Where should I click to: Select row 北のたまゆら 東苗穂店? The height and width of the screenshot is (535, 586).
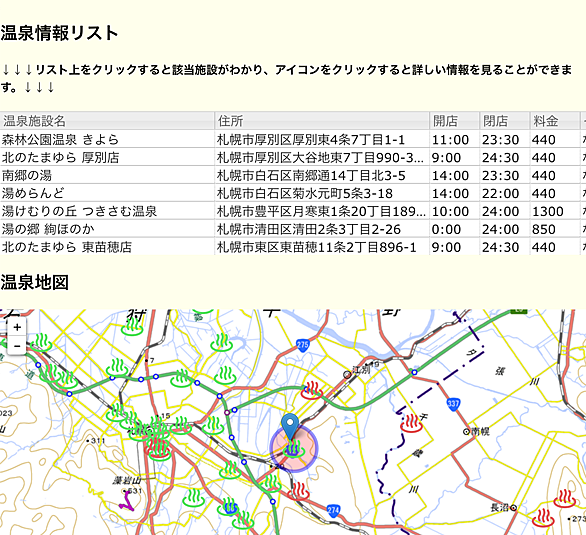coord(293,247)
